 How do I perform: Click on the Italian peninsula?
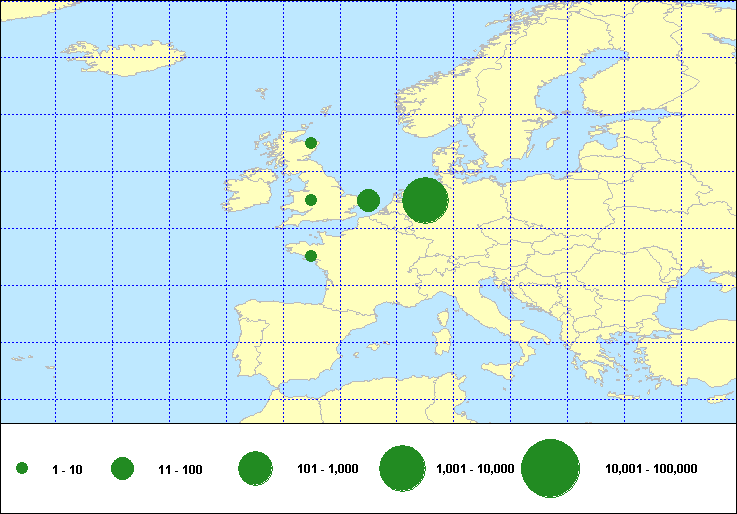pyautogui.click(x=478, y=318)
